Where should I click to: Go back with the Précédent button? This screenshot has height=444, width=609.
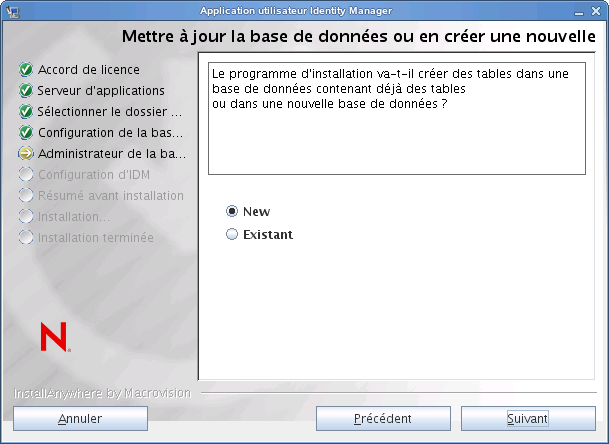383,418
